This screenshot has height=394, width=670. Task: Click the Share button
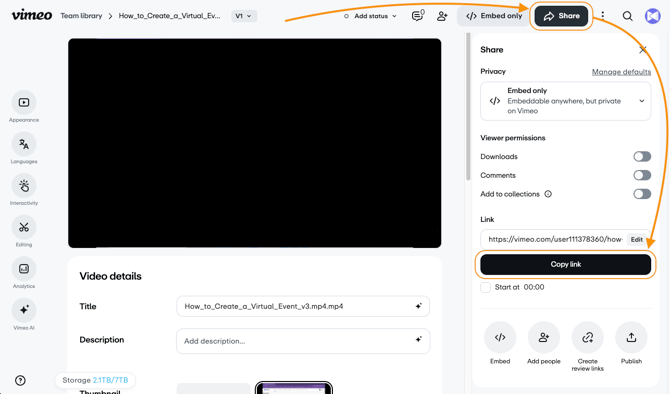(561, 16)
